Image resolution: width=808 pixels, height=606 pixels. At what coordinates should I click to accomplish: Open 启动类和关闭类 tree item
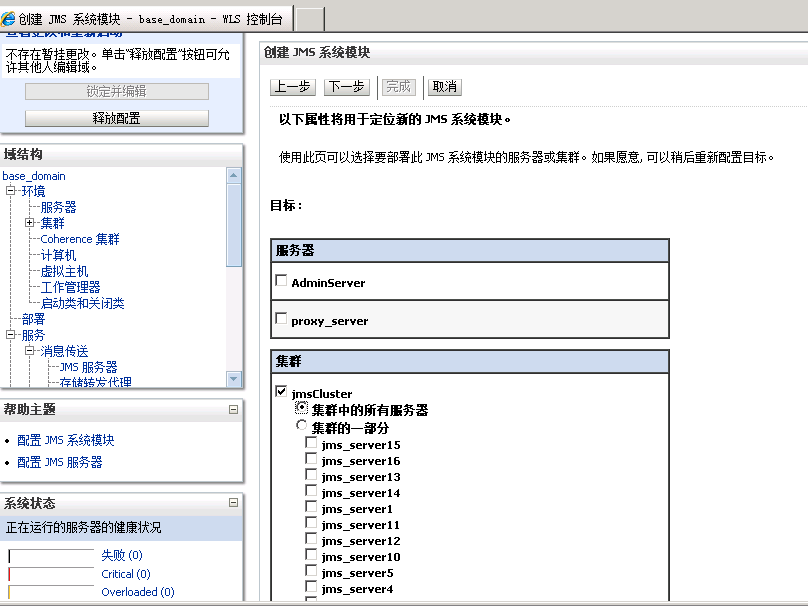[82, 303]
